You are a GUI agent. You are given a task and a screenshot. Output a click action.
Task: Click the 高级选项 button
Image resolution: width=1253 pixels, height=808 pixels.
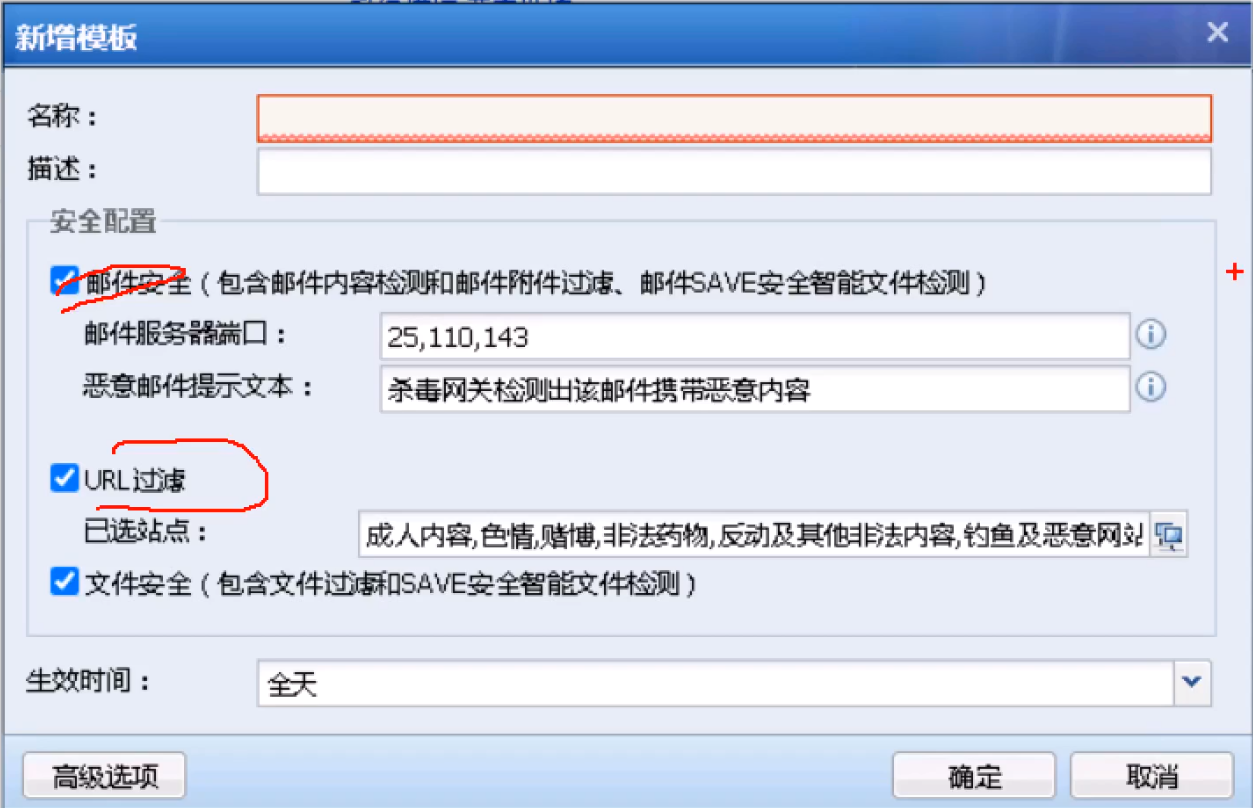pos(104,776)
